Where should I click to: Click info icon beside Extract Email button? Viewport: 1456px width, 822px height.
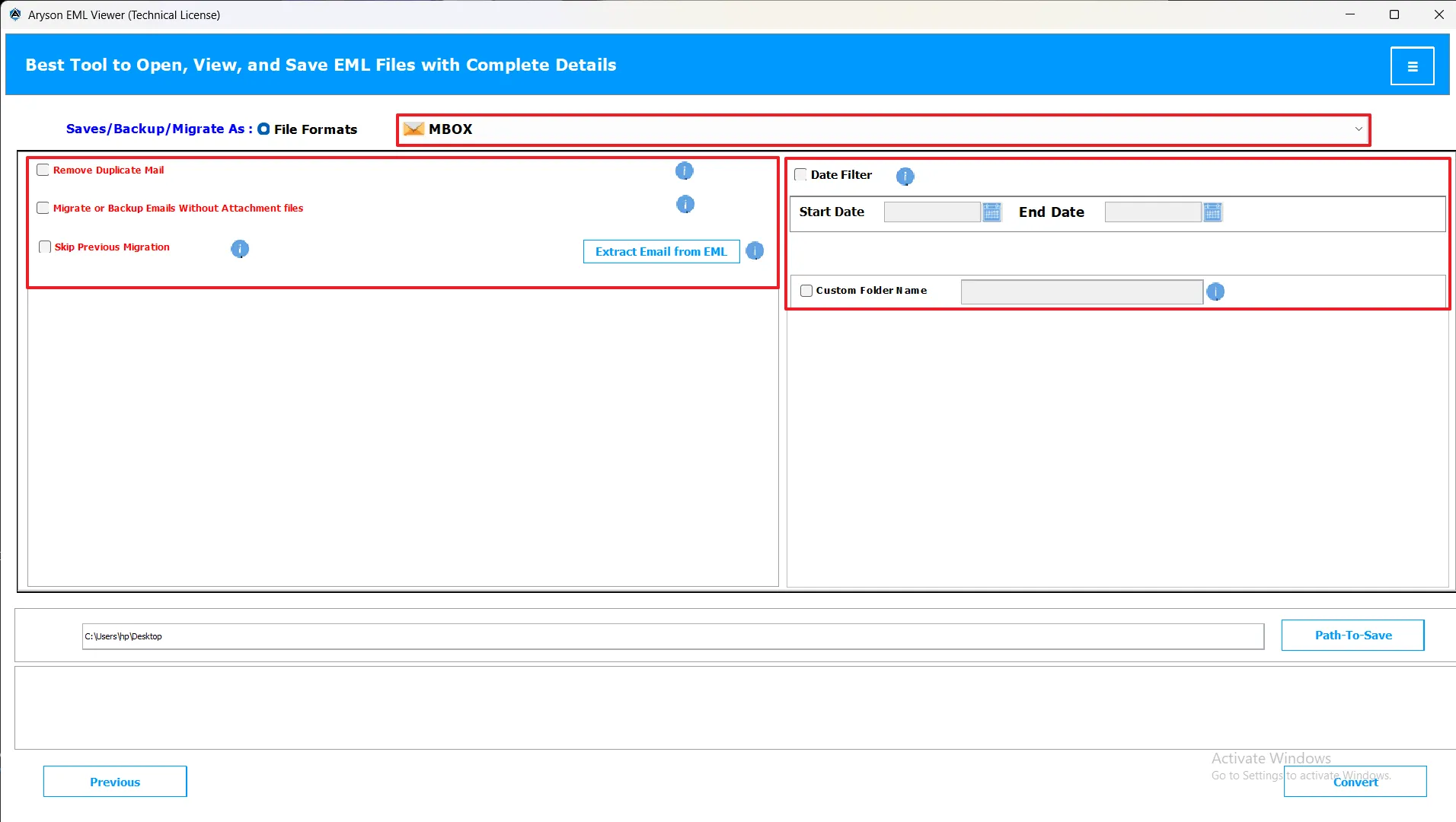click(x=754, y=251)
